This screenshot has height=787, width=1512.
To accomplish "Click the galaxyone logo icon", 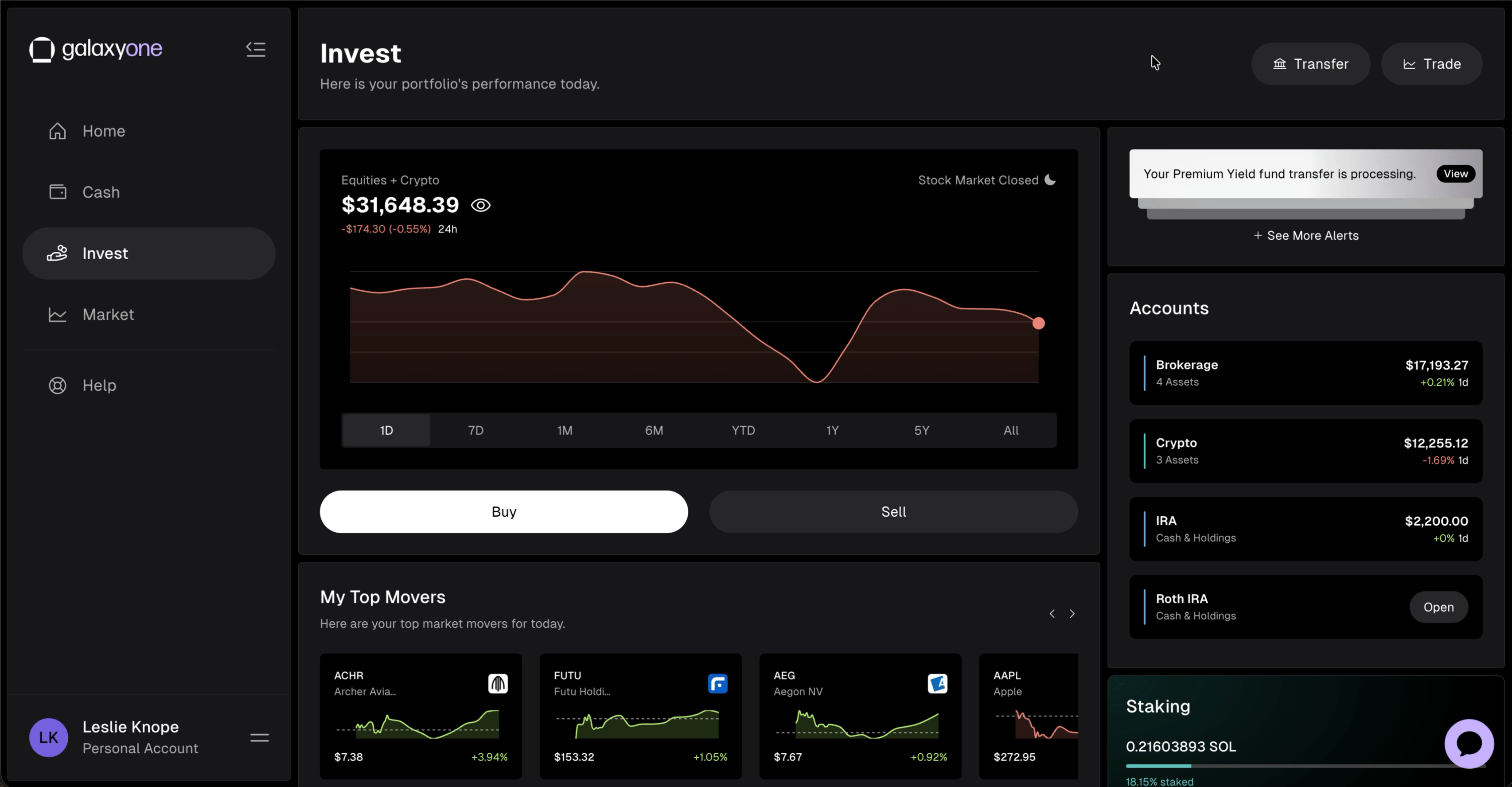I will pyautogui.click(x=42, y=49).
